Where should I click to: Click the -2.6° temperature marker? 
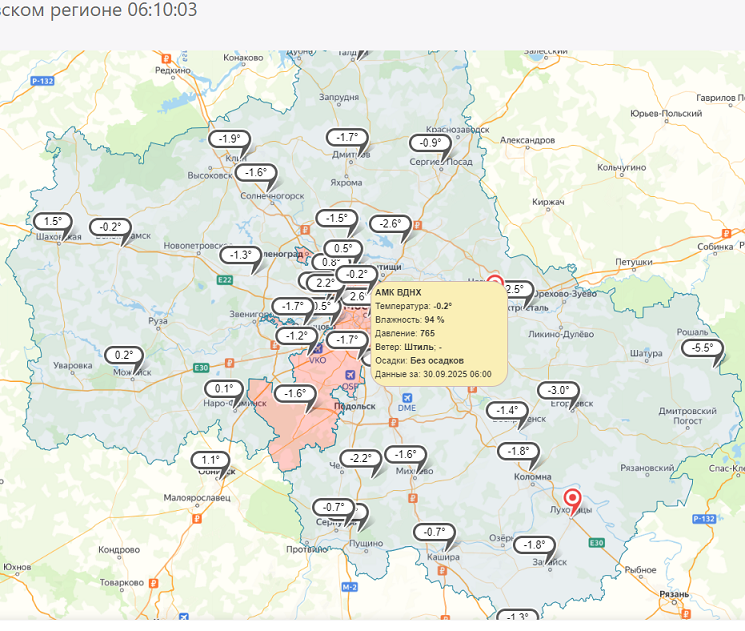click(390, 224)
